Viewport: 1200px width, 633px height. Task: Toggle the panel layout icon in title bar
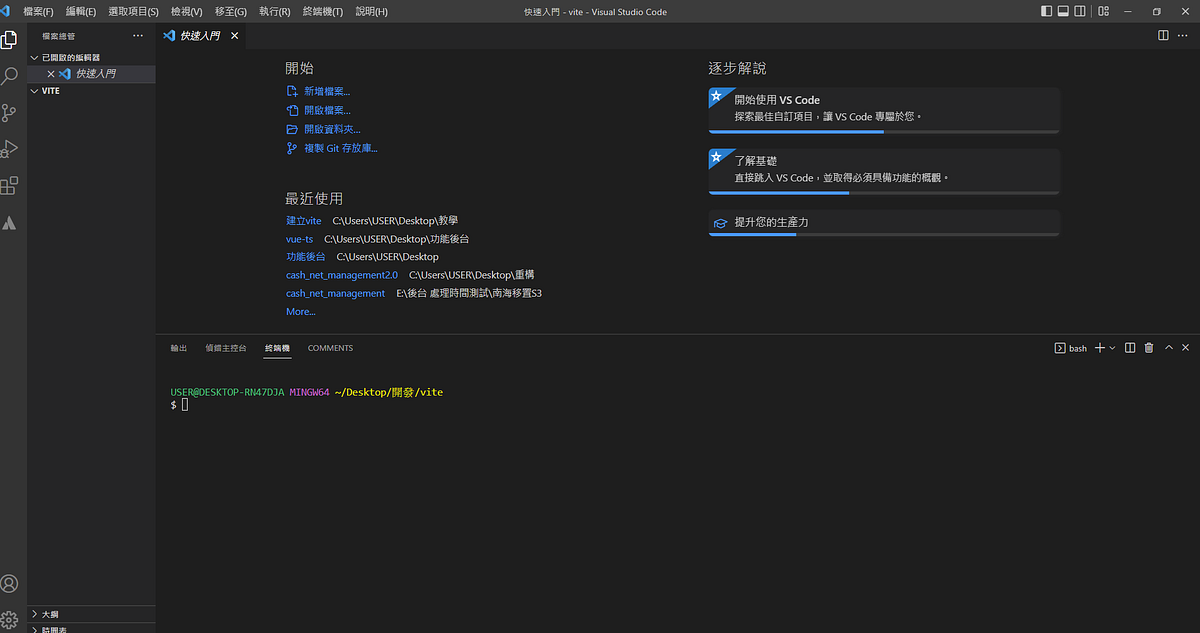(1063, 11)
